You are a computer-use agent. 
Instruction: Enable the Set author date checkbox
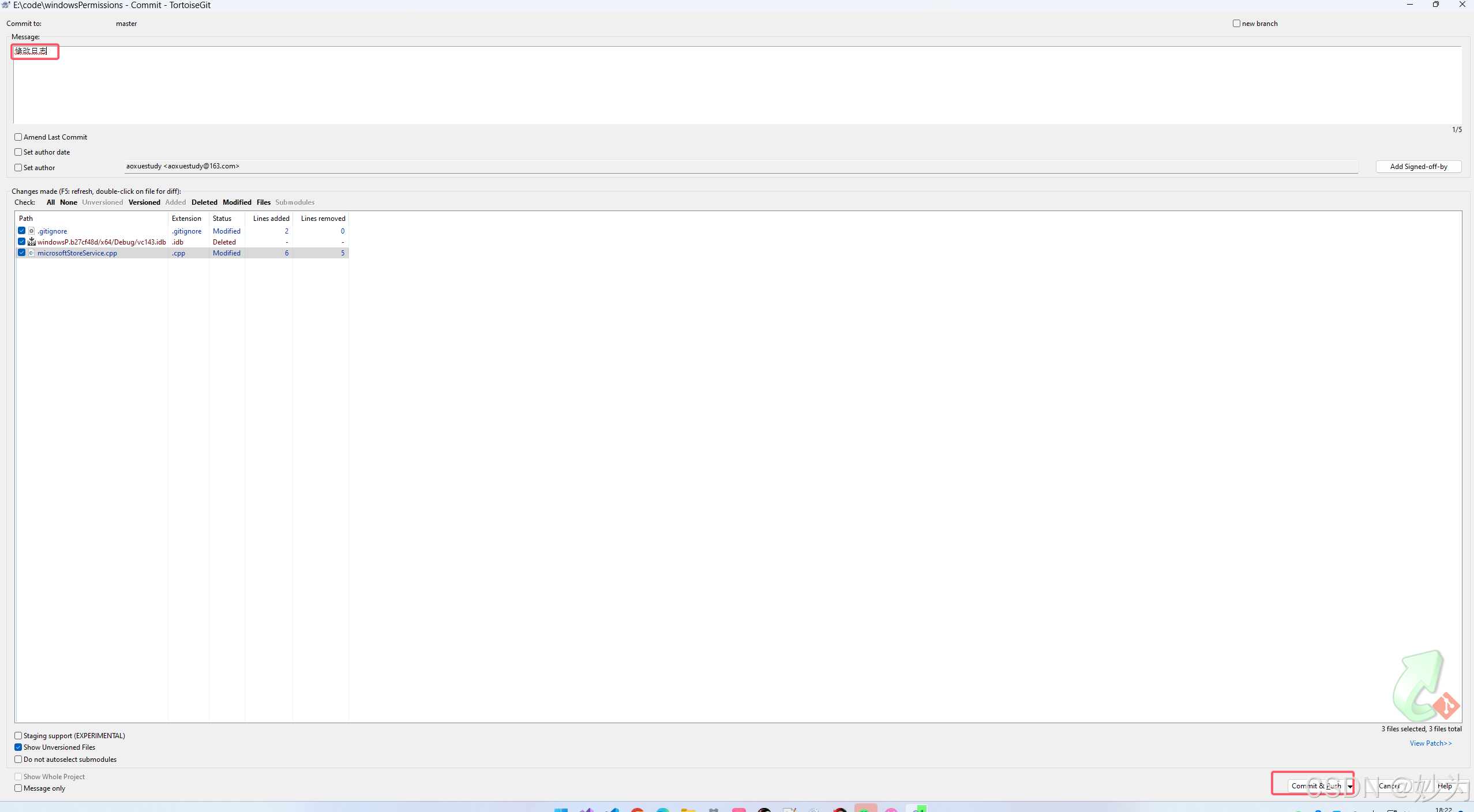(18, 152)
